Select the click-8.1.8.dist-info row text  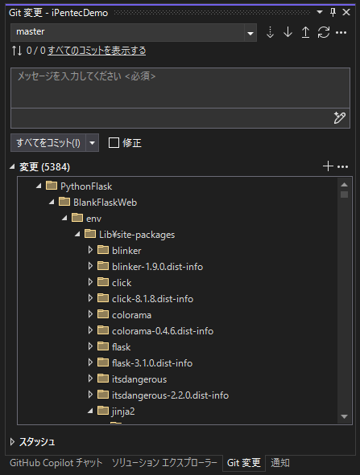(153, 299)
